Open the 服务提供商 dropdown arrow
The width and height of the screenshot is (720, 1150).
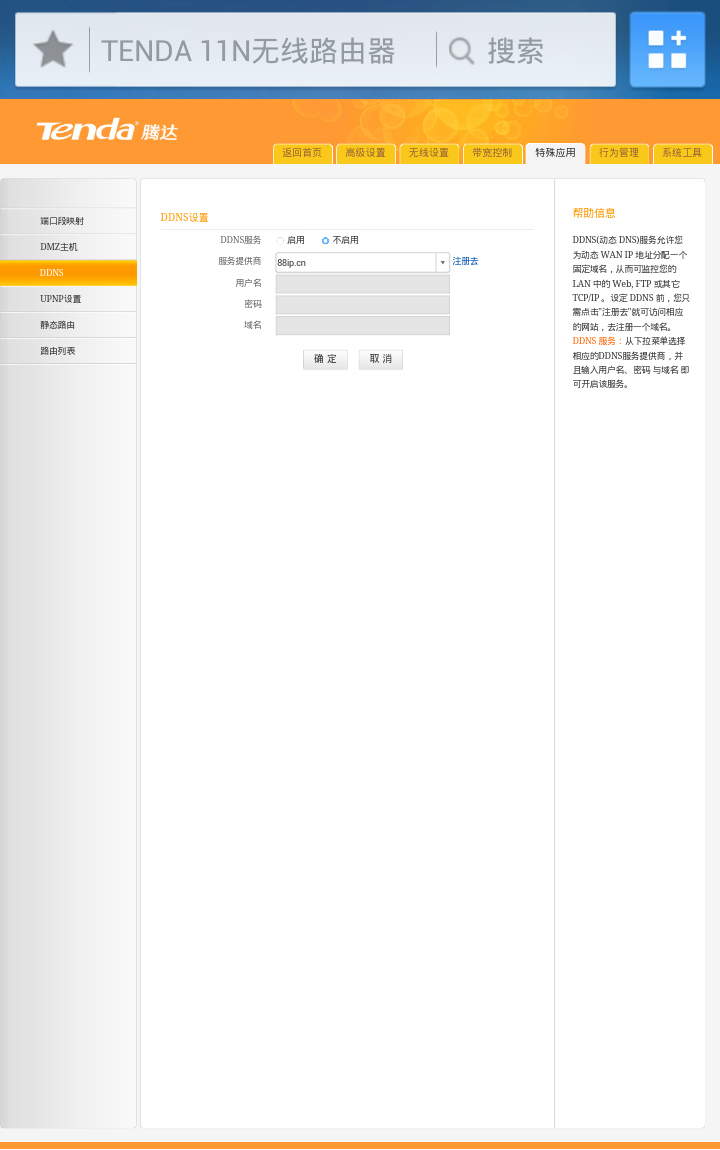click(442, 263)
